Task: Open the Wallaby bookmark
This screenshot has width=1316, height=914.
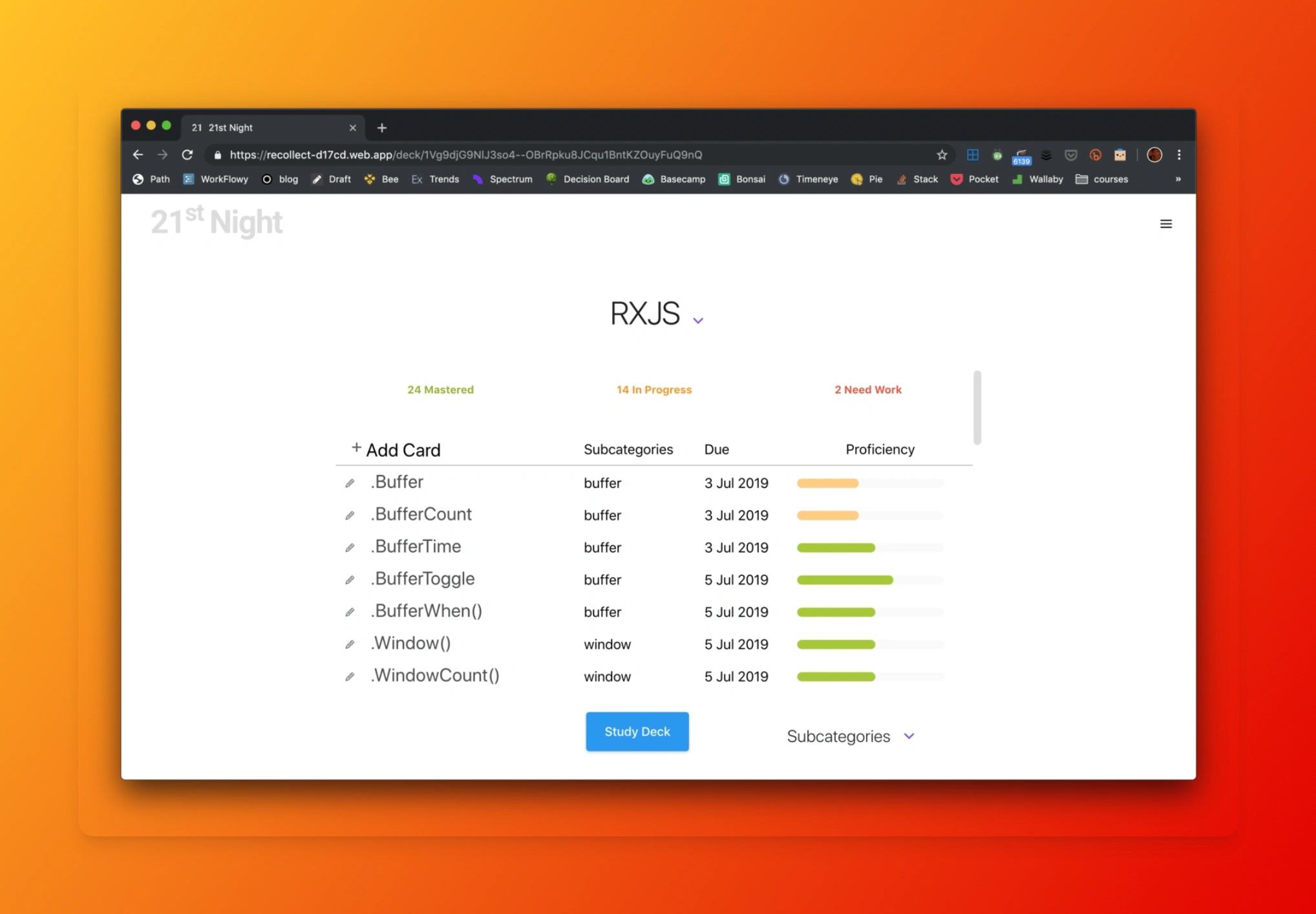Action: 1037,179
